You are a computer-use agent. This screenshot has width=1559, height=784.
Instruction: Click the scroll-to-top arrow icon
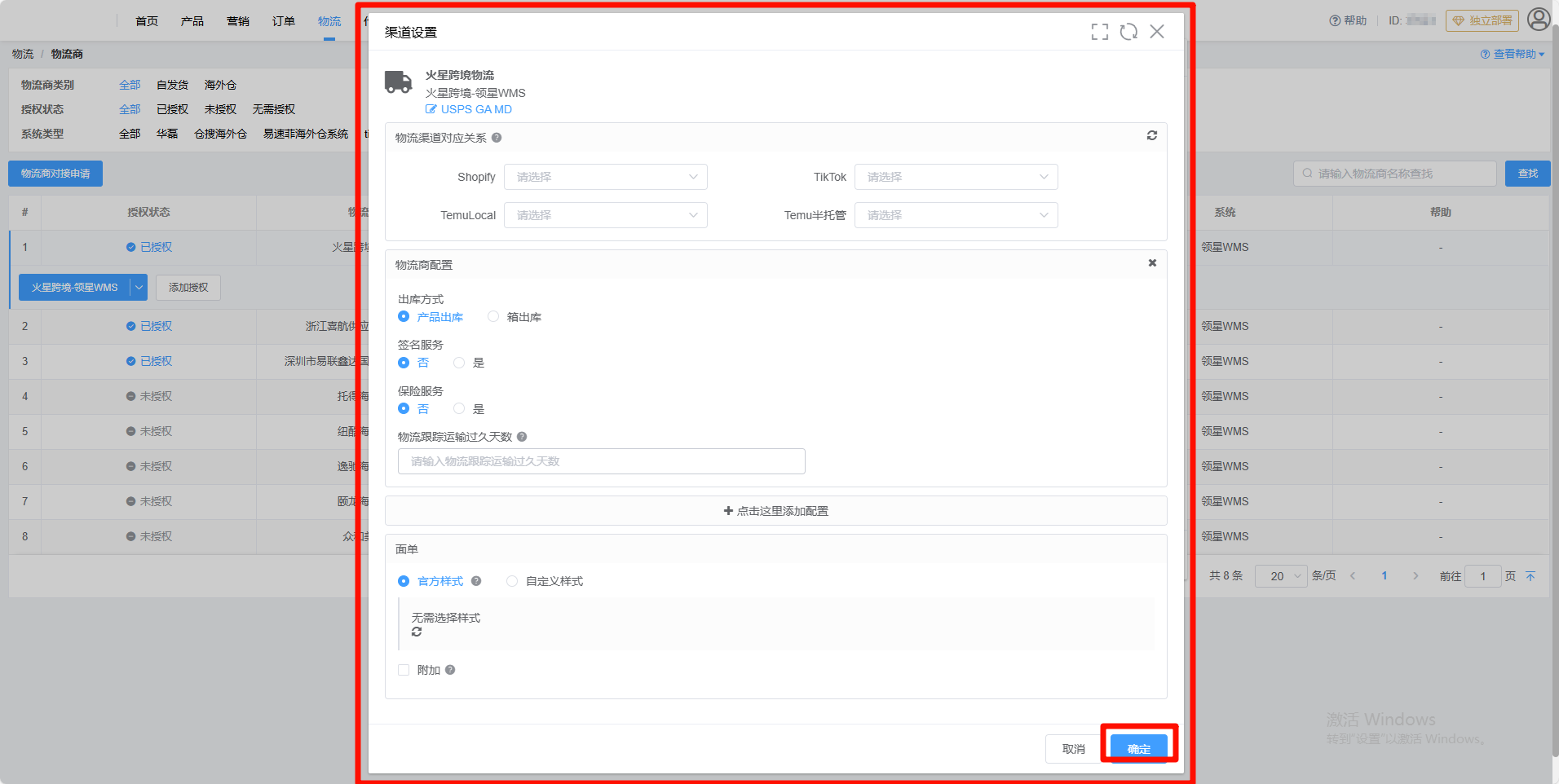[1530, 576]
